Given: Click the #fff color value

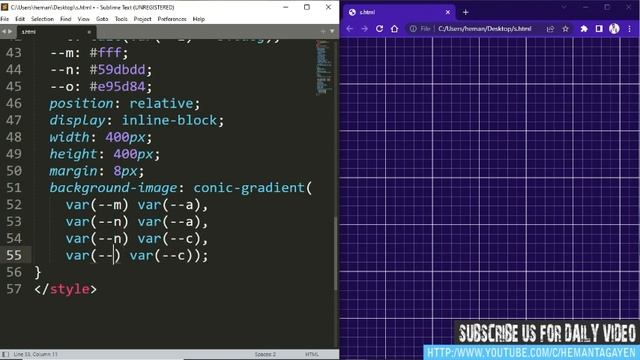Looking at the screenshot, I should (x=105, y=53).
